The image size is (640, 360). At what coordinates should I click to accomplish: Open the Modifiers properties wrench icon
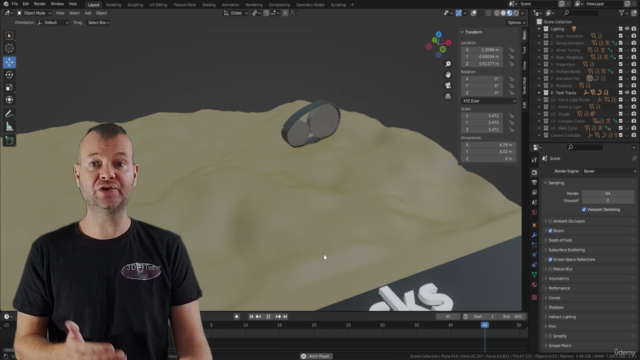(534, 235)
